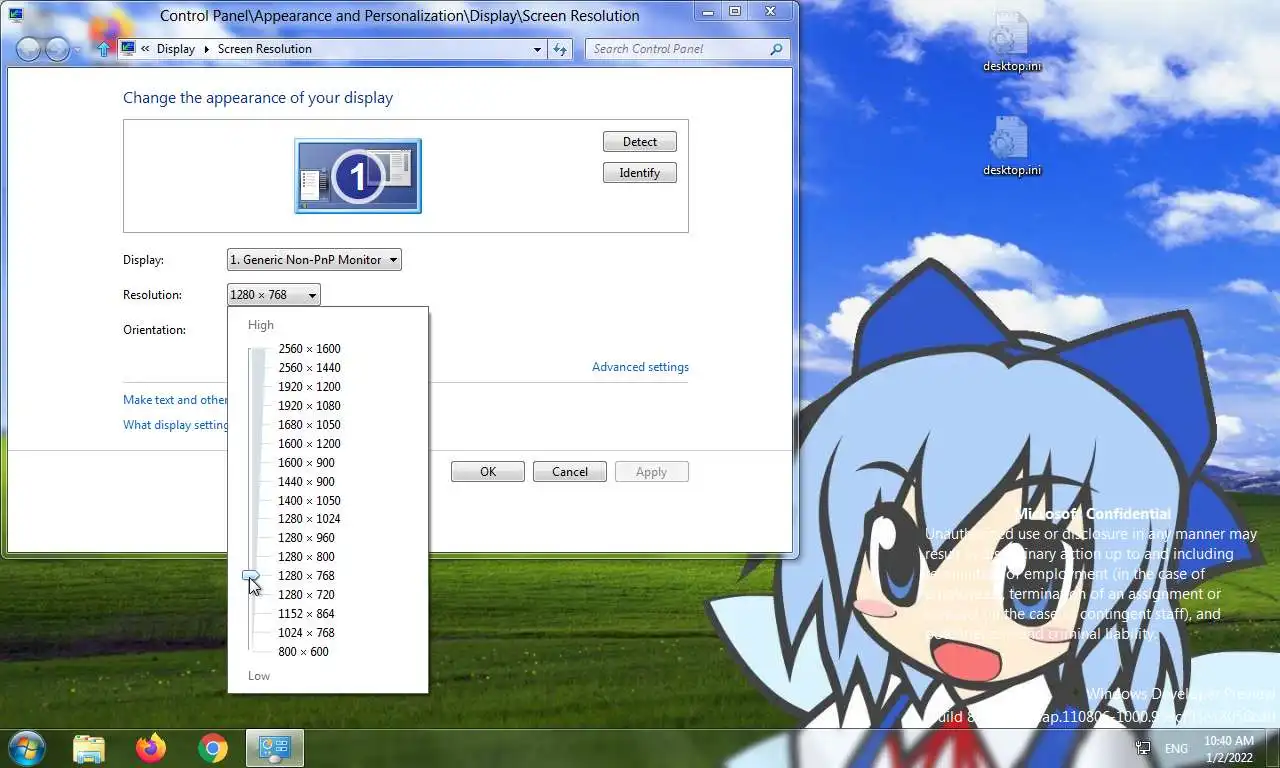Select 1280 × 1024 resolution

tap(309, 519)
